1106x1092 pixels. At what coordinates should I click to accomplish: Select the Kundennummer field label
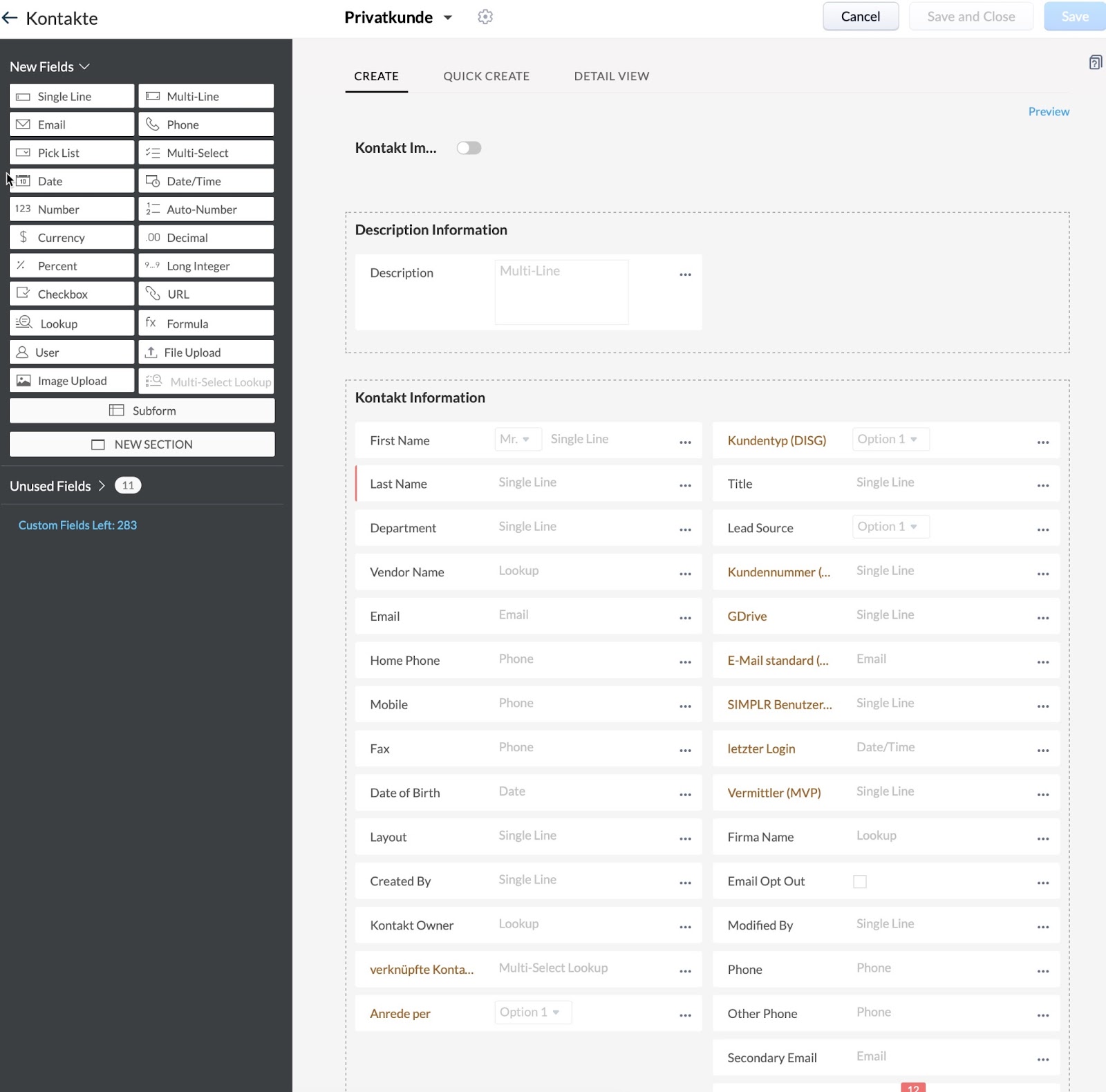coord(779,572)
